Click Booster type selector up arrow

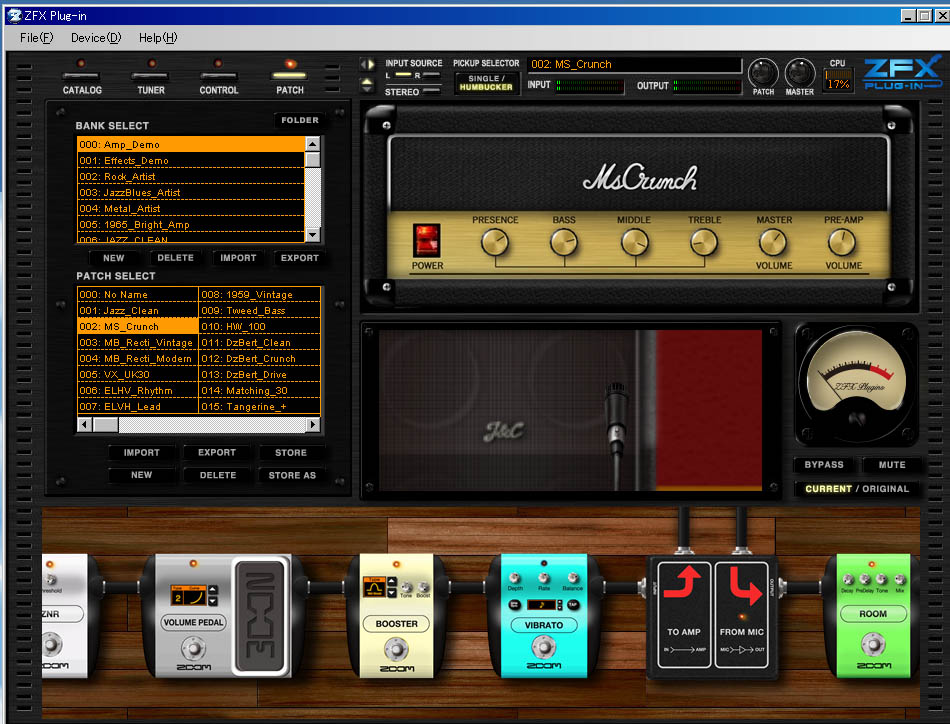pos(392,582)
